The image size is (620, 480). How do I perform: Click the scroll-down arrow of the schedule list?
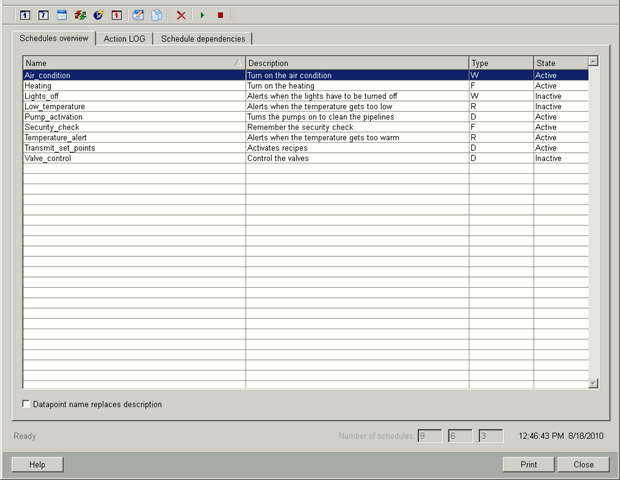(x=593, y=383)
